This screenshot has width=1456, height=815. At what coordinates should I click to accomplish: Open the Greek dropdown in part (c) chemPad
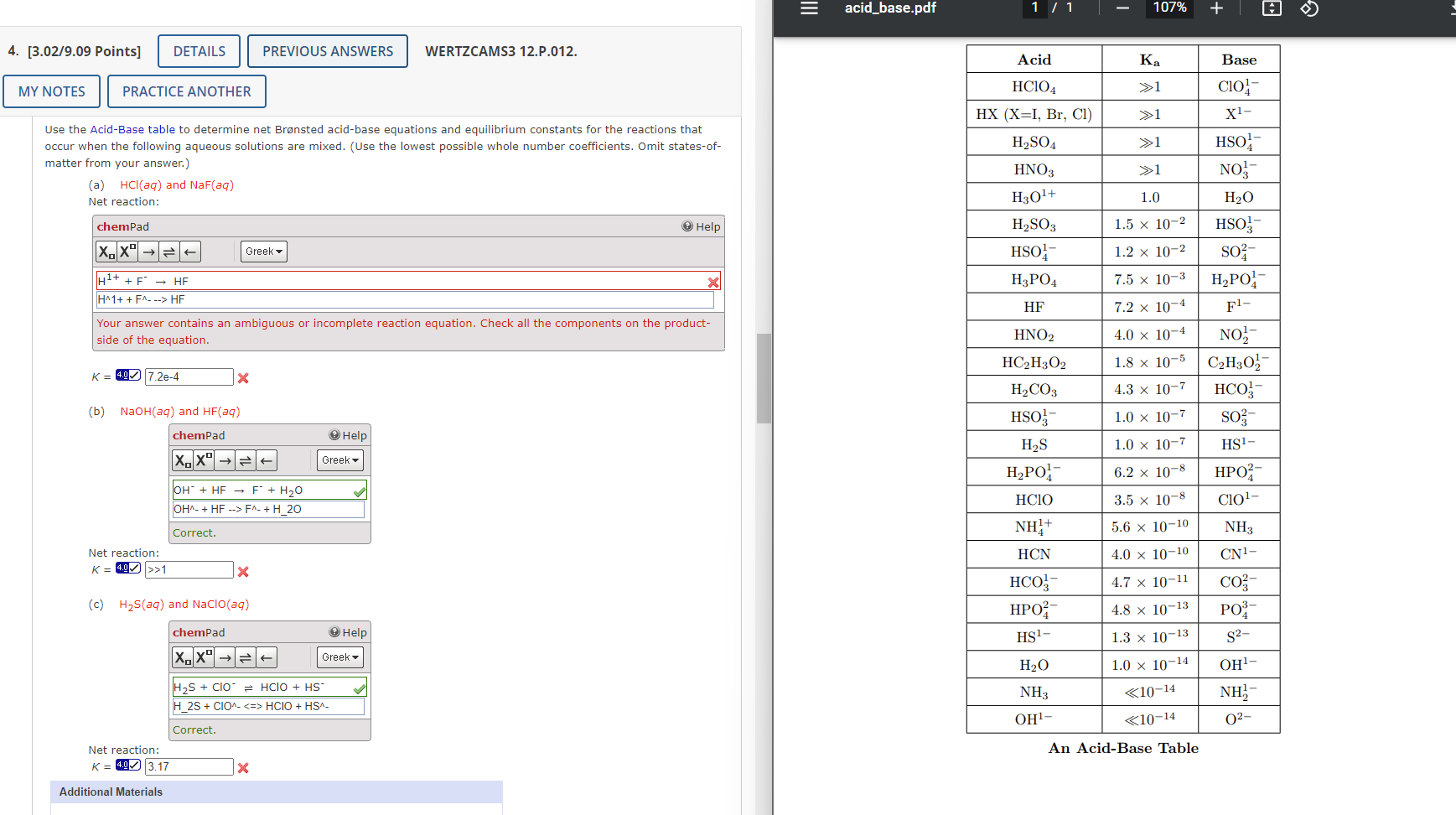point(339,657)
